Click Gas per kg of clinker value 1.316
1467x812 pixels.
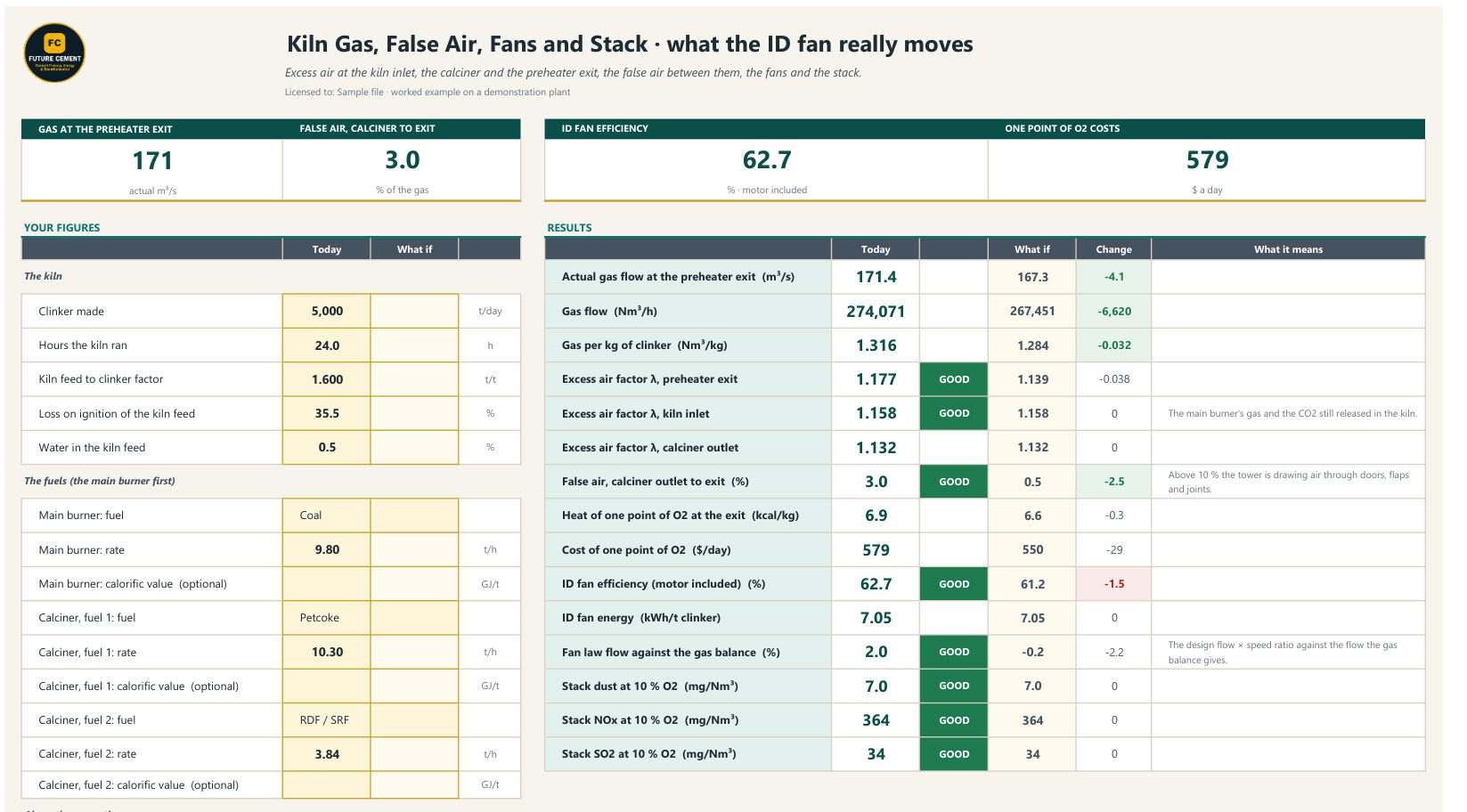(x=876, y=345)
